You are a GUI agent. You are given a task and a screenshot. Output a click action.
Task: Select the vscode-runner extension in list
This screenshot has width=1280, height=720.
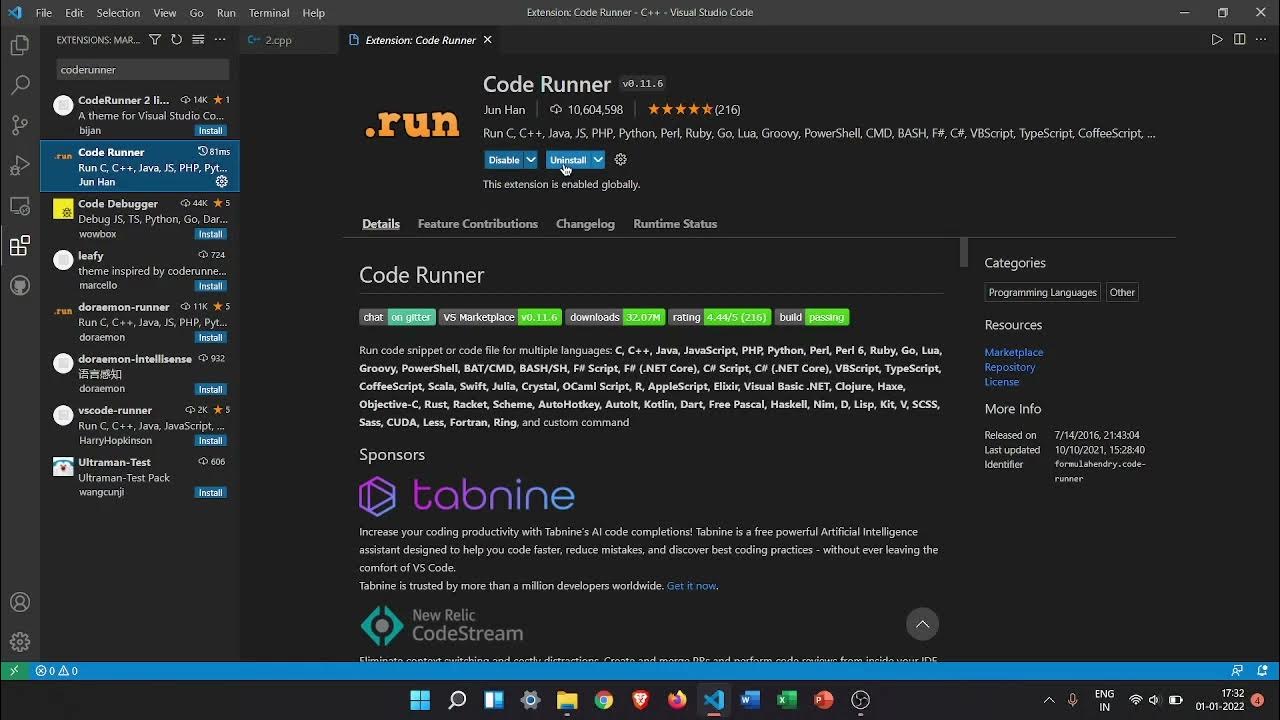tap(140, 425)
